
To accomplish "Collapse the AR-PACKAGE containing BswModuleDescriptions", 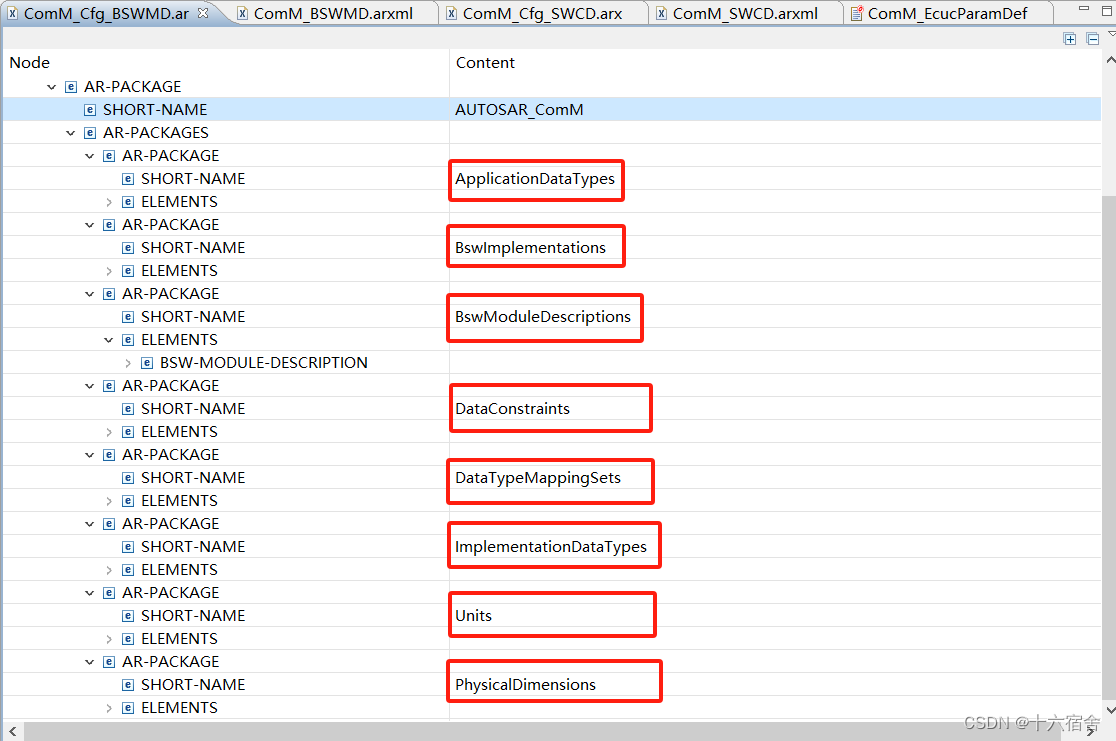I will pos(90,294).
